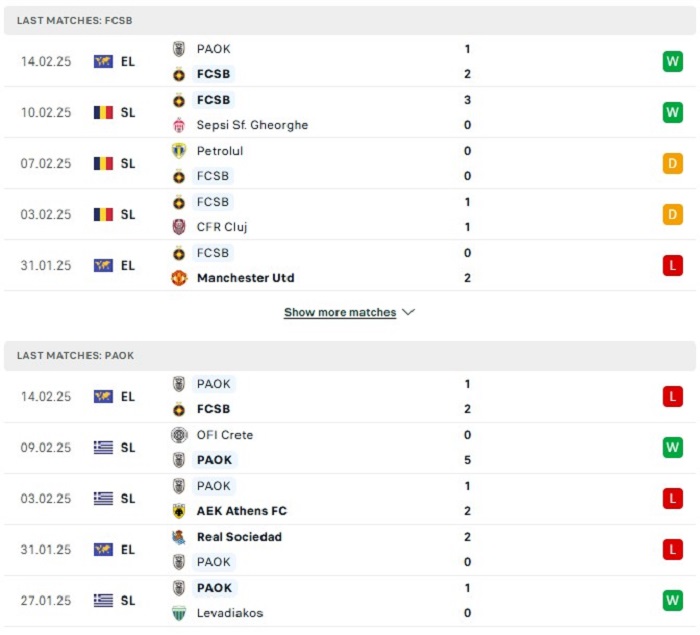This screenshot has height=635, width=700.
Task: Click the Europa League icon on the 31.01.25 FCSB match
Action: click(x=103, y=266)
